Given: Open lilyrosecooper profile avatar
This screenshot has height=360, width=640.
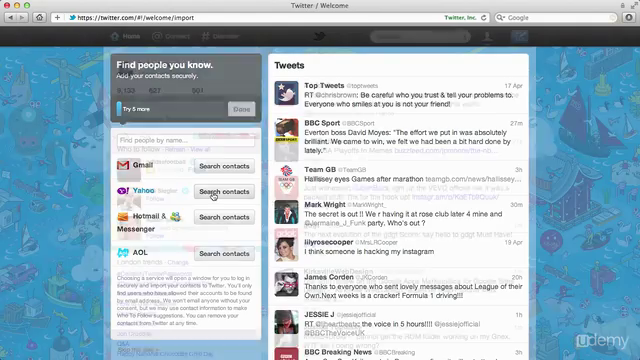Looking at the screenshot, I should [x=286, y=249].
